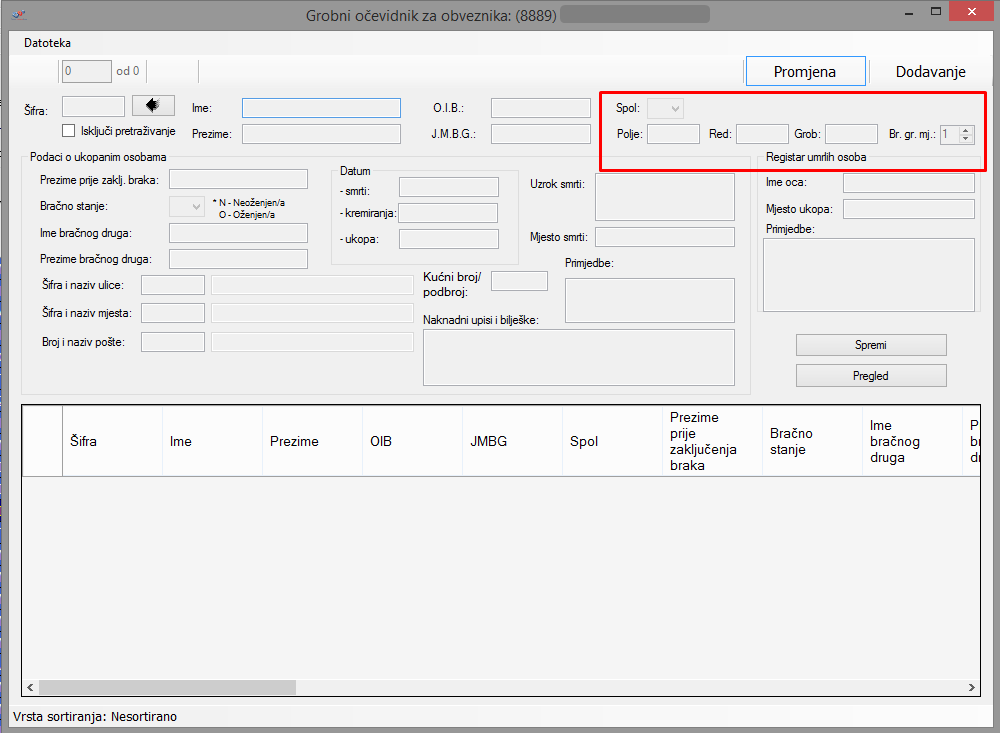
Task: Select the O.I.B. input field
Action: (x=540, y=108)
